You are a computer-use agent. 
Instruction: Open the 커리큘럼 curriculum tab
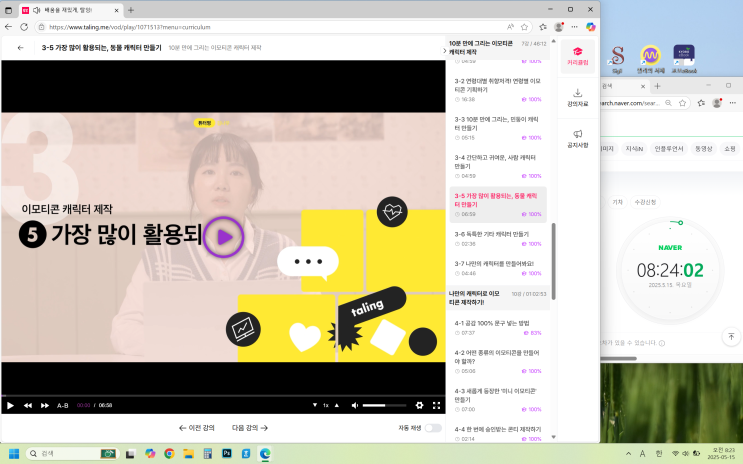[x=578, y=56]
